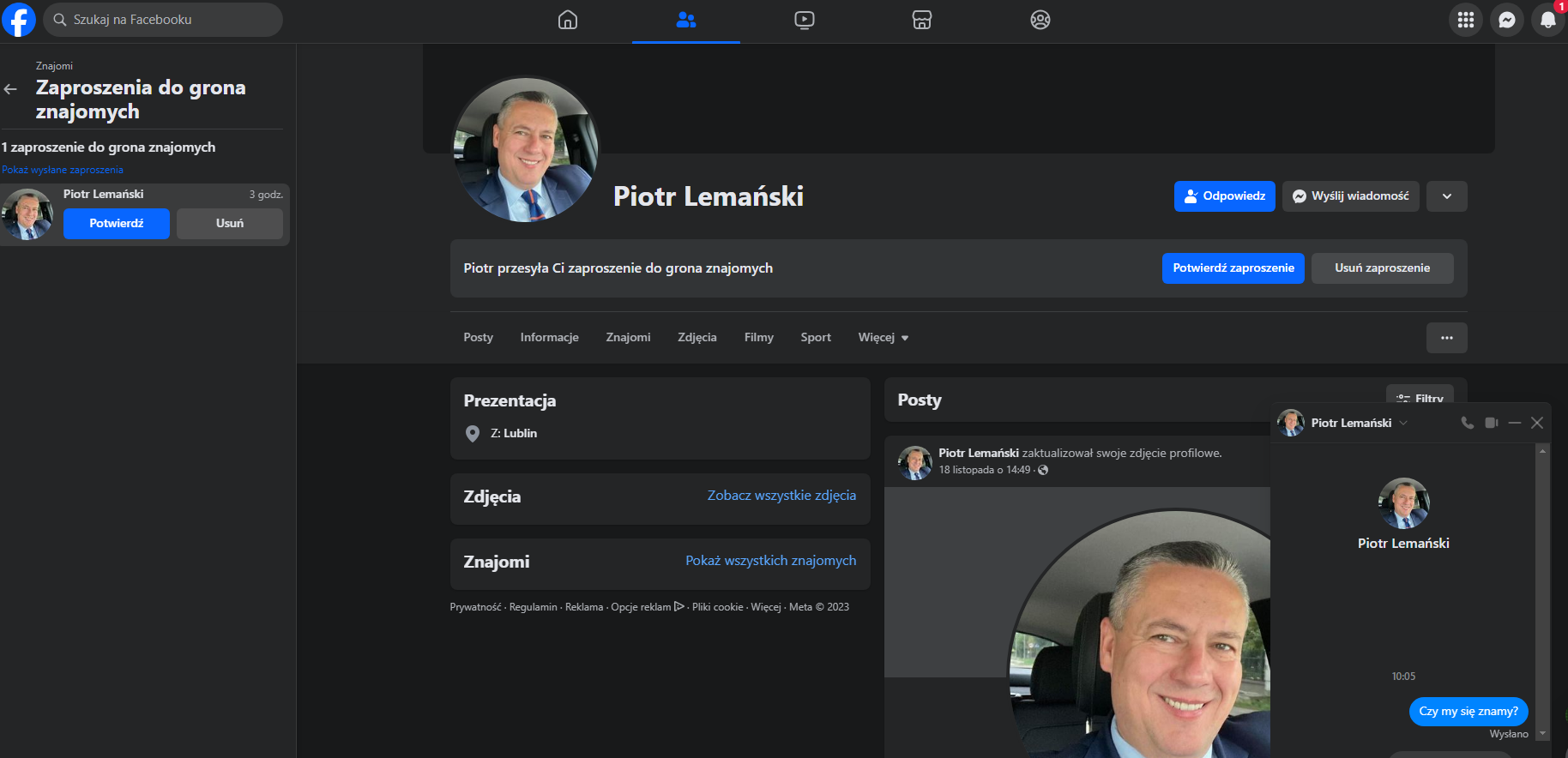Screen dimensions: 1568x758
Task: Open Pliki cookie footer link
Action: 718,607
